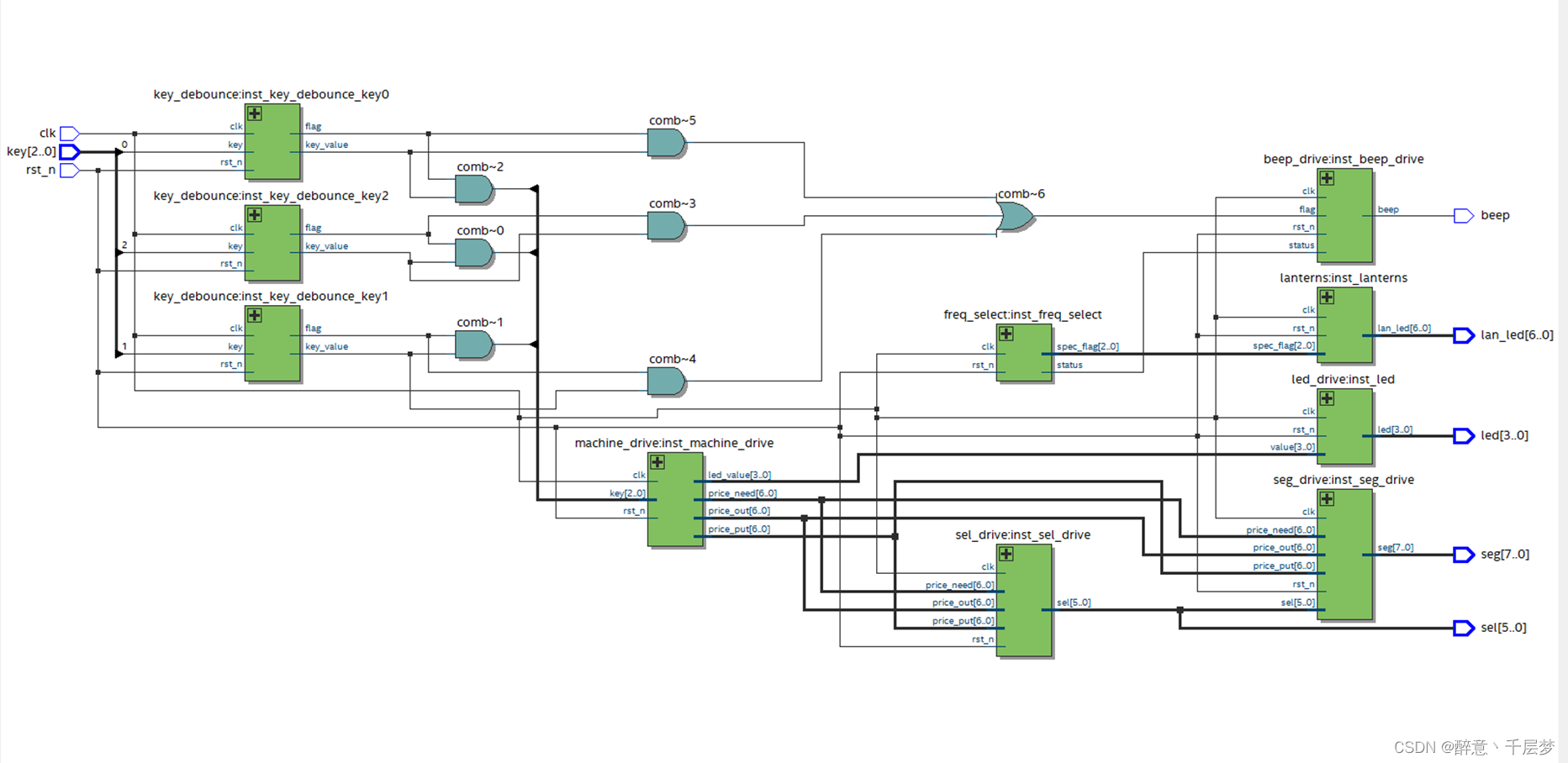Click the price_put[6..0] output port on machine_drive

point(739,529)
